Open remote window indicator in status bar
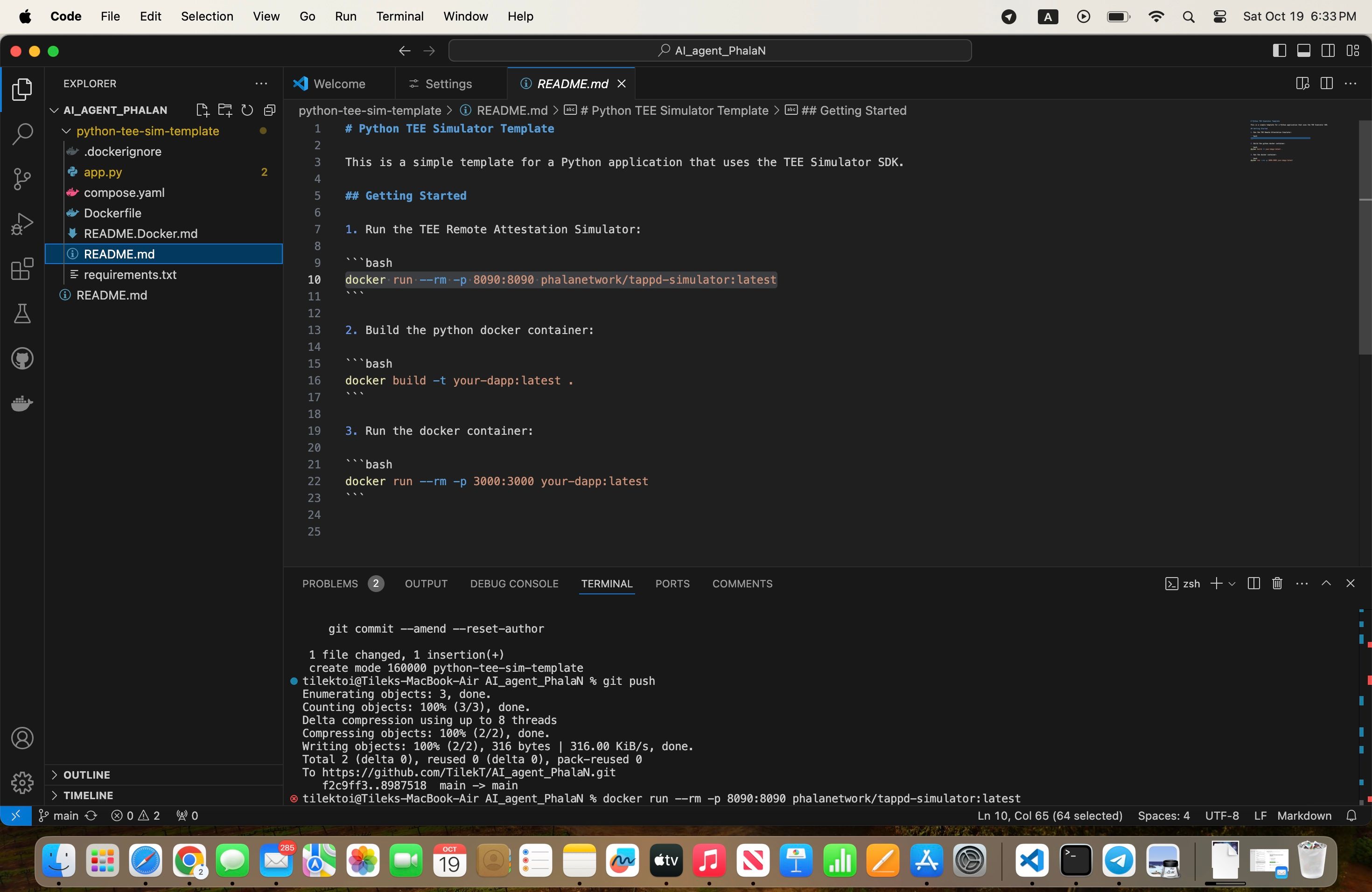Viewport: 1372px width, 892px height. (15, 815)
